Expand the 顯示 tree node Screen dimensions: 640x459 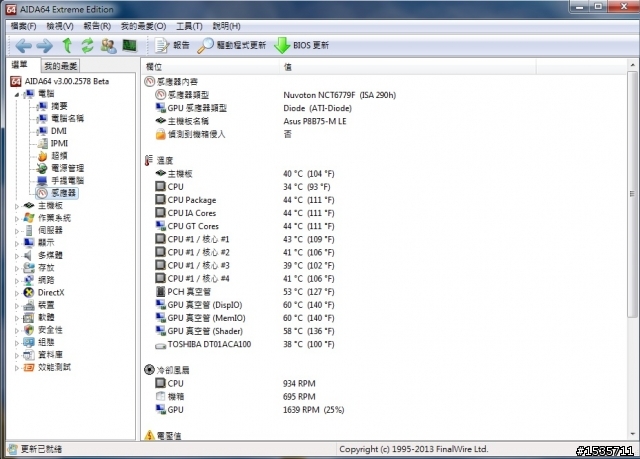tap(17, 244)
